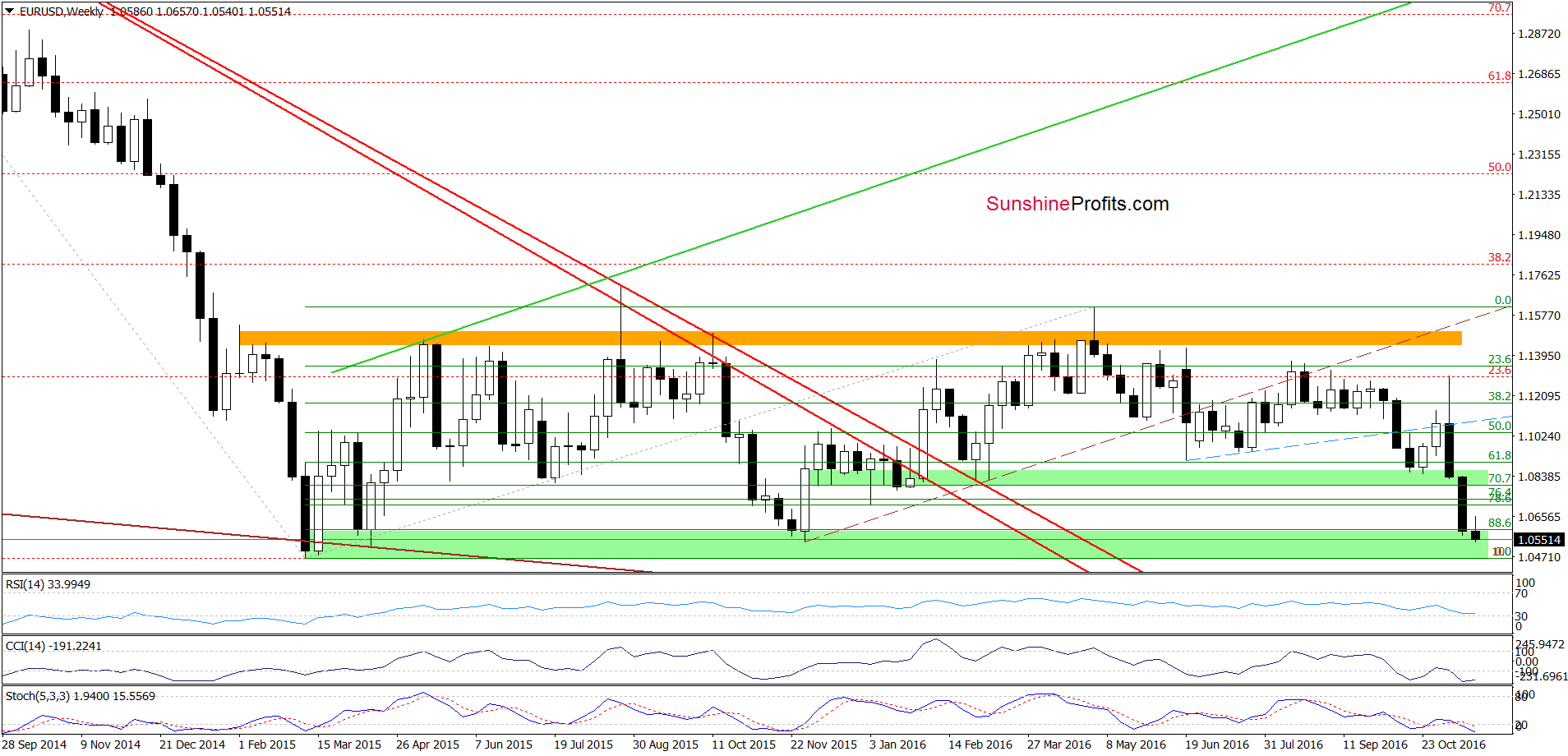The width and height of the screenshot is (1568, 756).
Task: Click the 31 Jul 2016 date label
Action: click(x=1294, y=744)
